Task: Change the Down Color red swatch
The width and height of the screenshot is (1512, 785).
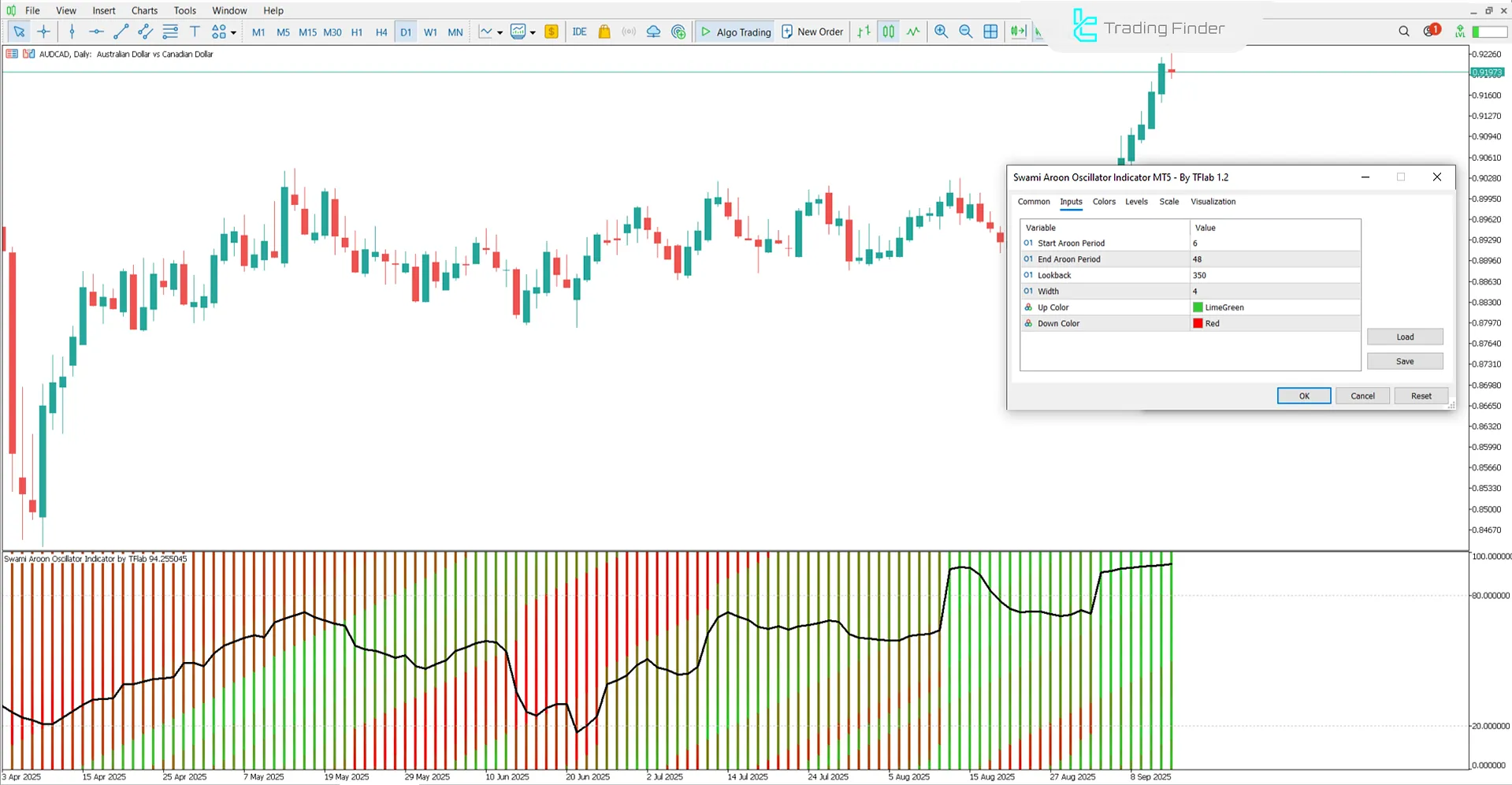Action: pos(1198,323)
